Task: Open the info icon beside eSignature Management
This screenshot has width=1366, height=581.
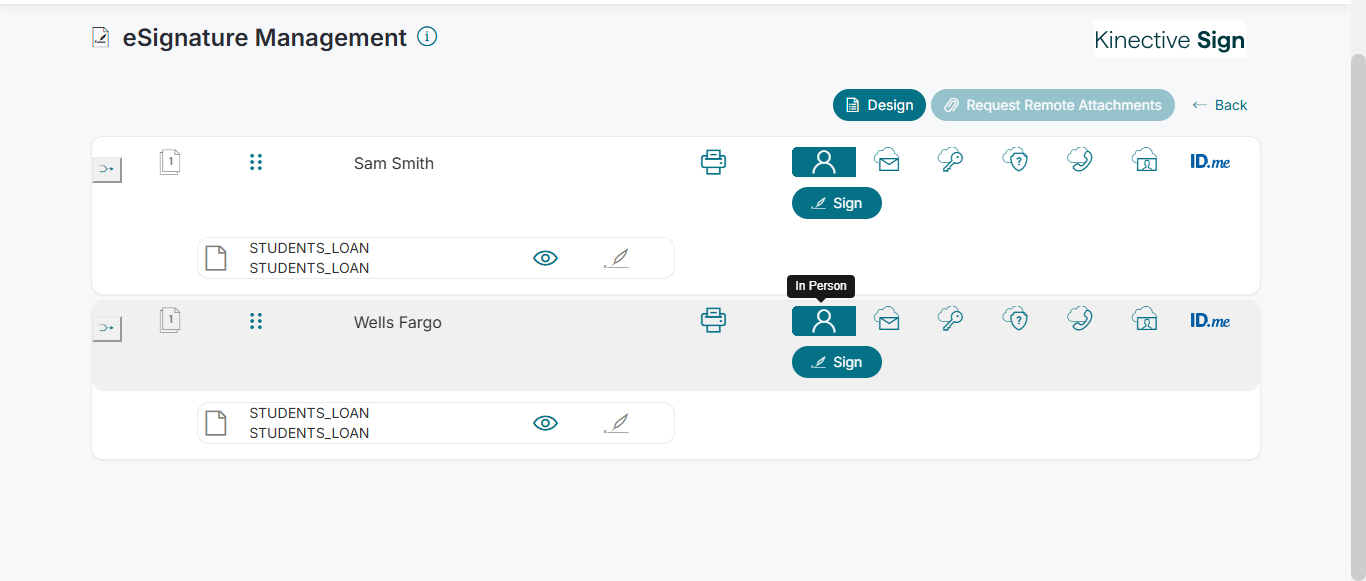Action: (x=427, y=37)
